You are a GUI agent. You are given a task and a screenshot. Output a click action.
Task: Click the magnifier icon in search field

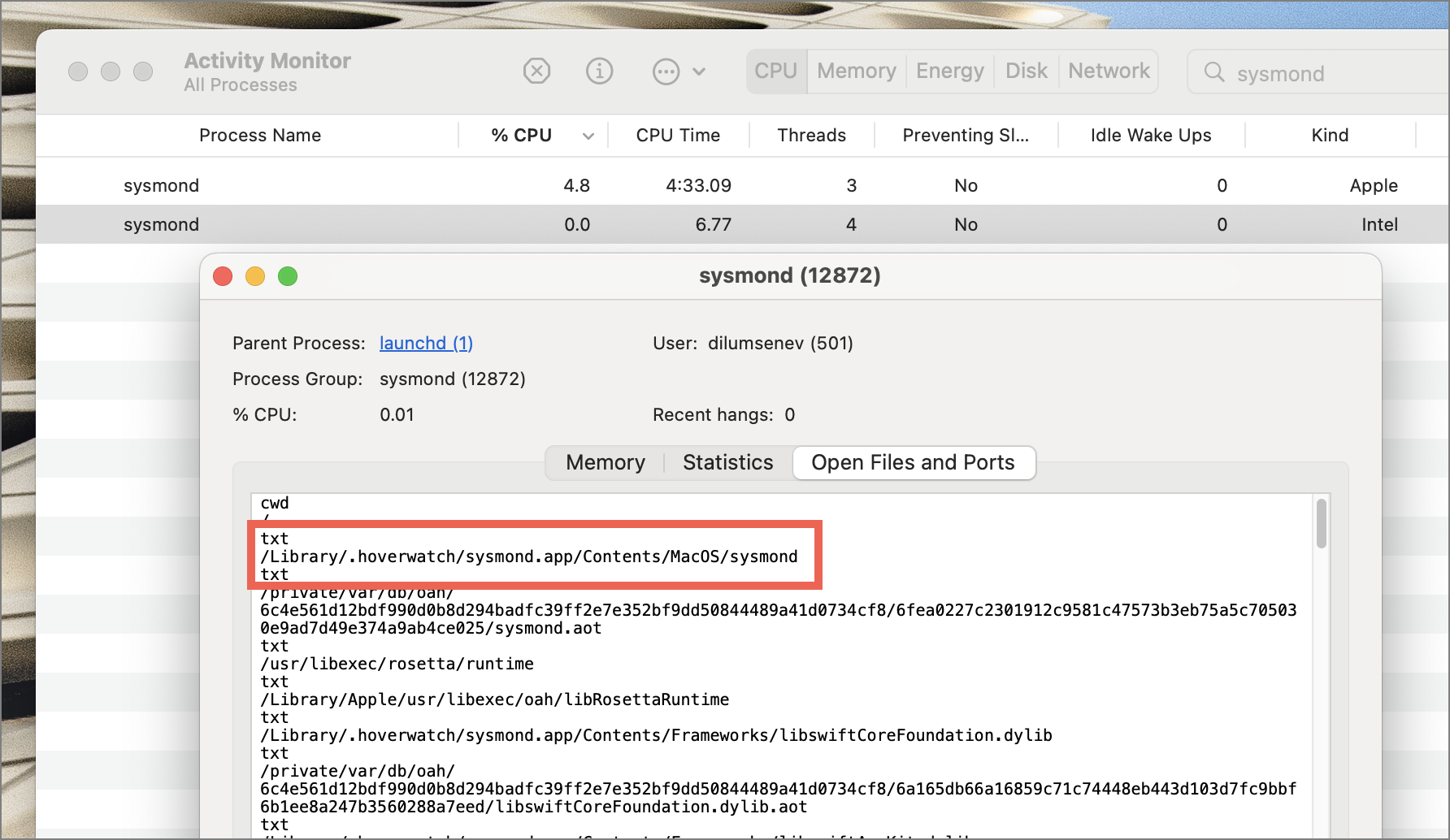coord(1214,72)
